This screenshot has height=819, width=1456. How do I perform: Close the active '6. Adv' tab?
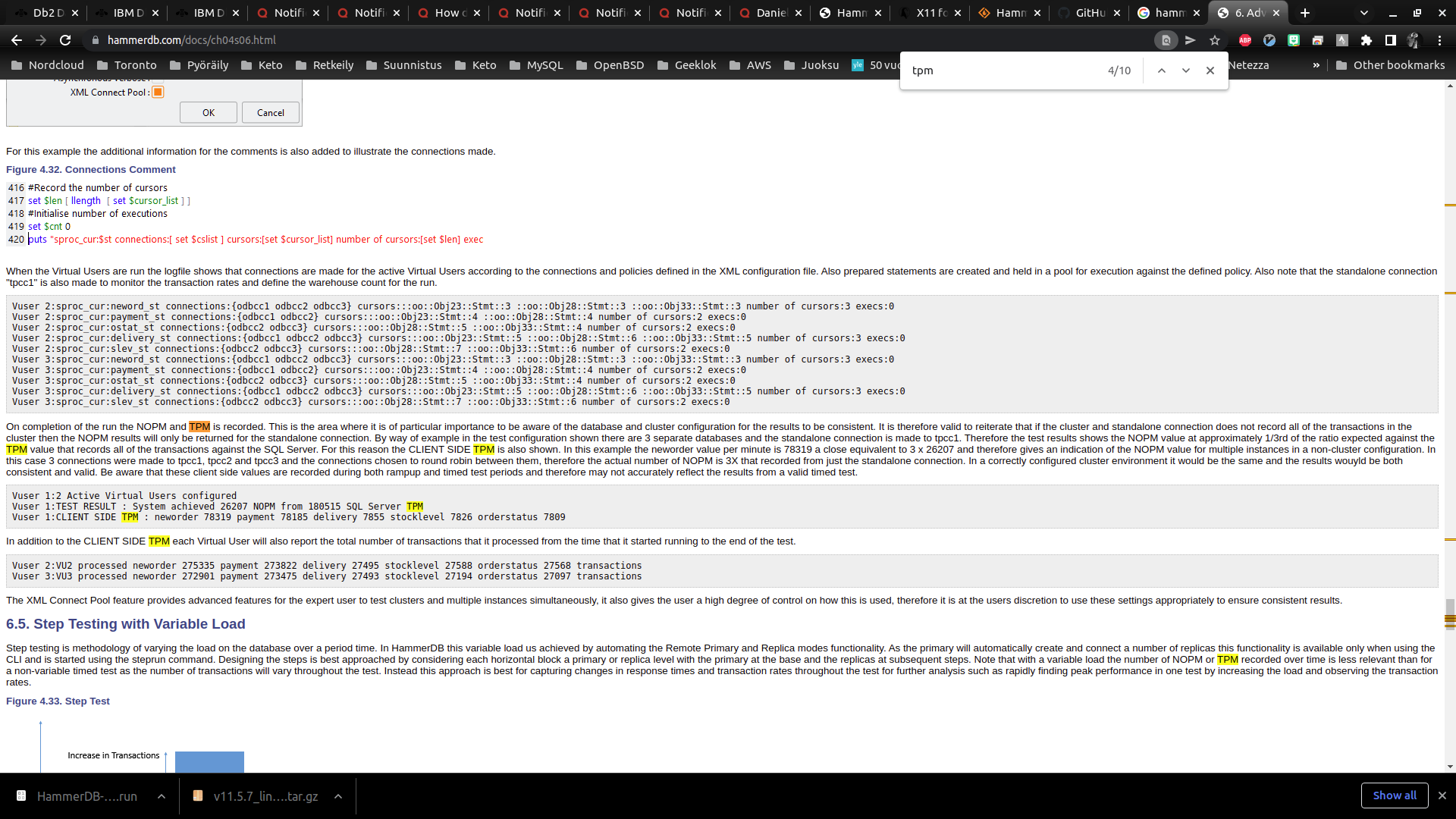[1276, 13]
